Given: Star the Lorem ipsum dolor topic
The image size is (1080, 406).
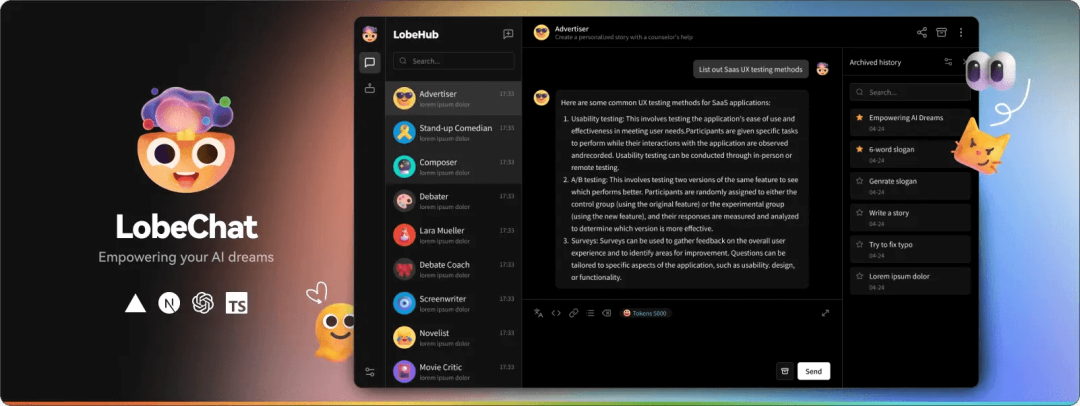Looking at the screenshot, I should click(859, 276).
